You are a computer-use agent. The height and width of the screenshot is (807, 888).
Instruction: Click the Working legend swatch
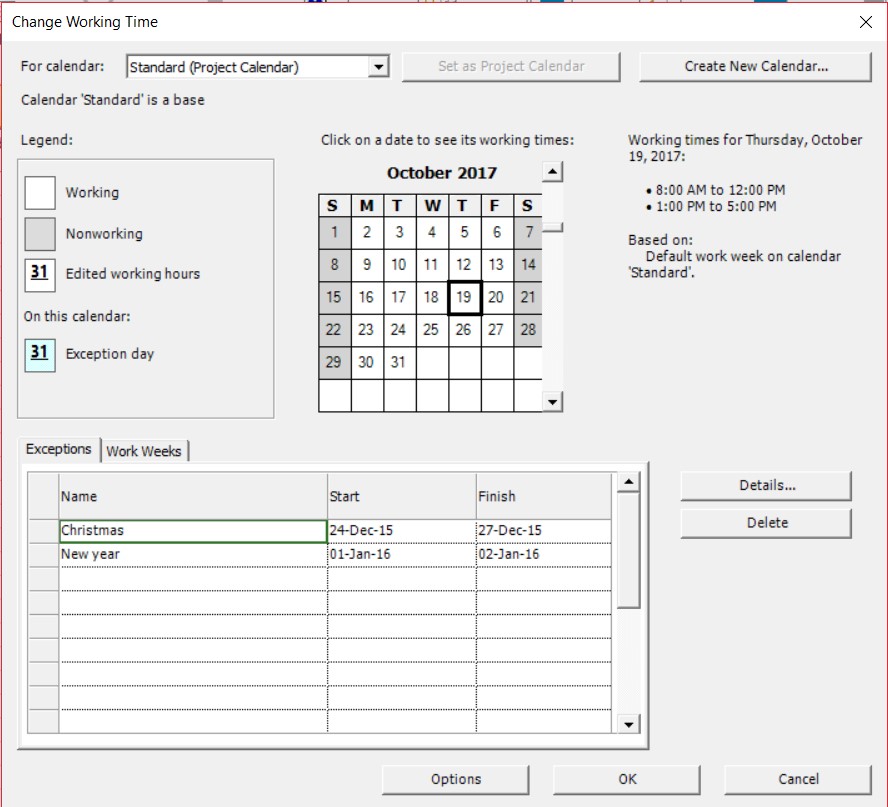tap(40, 193)
